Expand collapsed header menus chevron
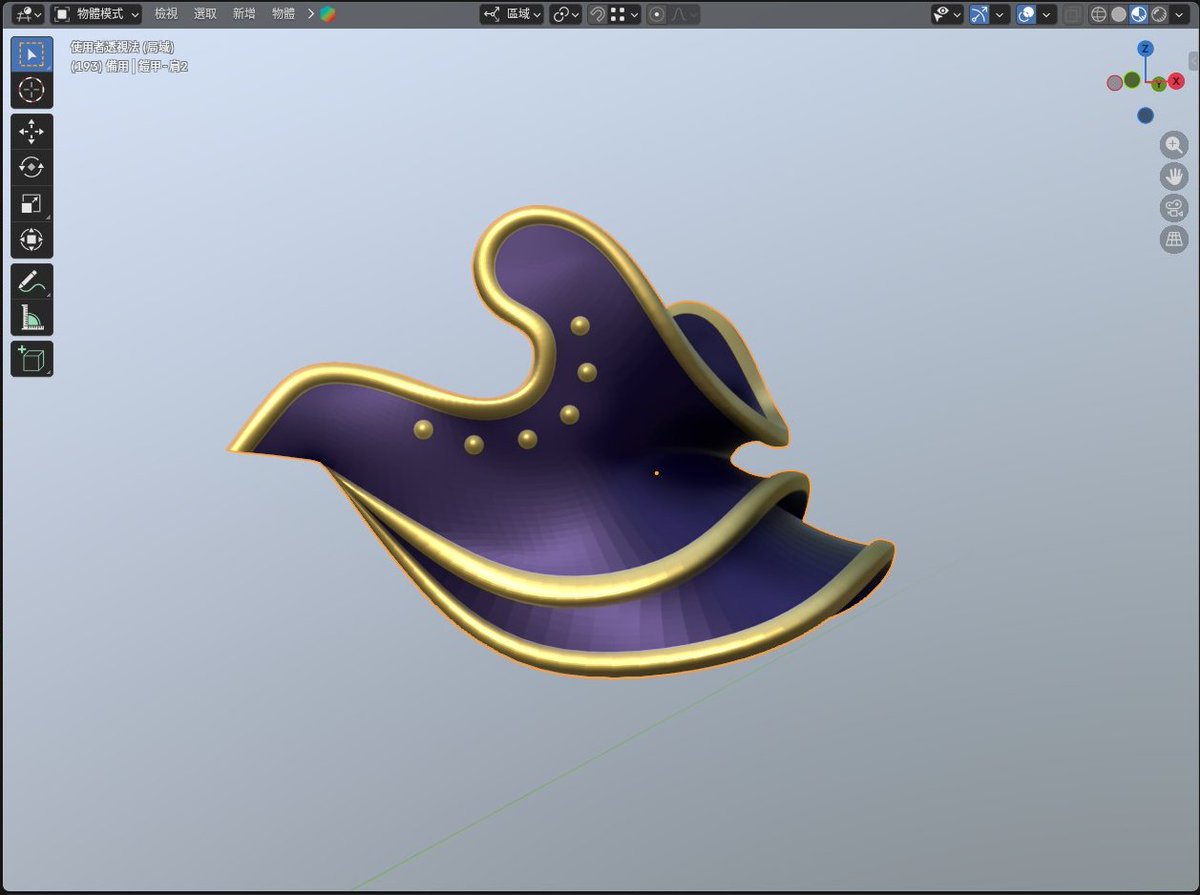Image resolution: width=1200 pixels, height=895 pixels. point(311,14)
